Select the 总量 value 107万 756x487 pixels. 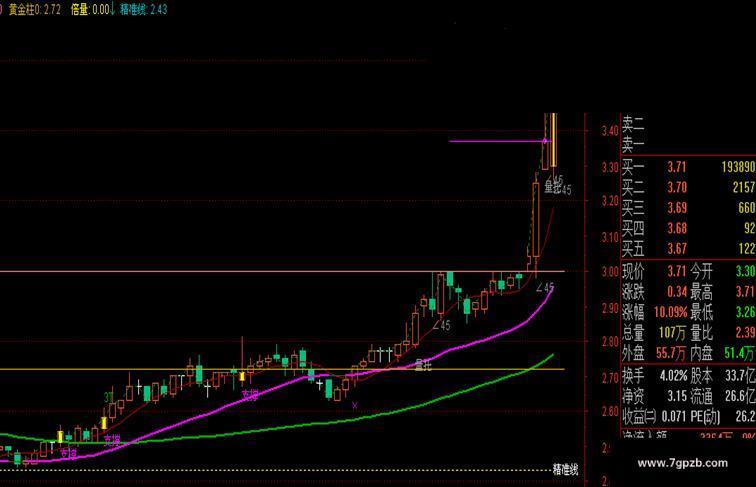673,333
